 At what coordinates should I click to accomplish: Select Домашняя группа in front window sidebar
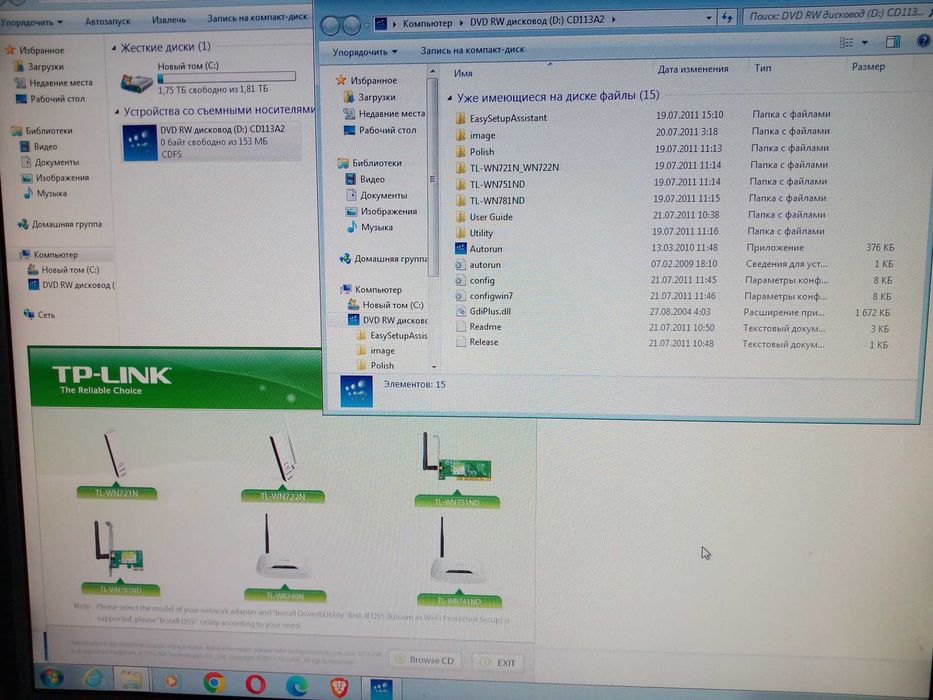click(x=383, y=259)
